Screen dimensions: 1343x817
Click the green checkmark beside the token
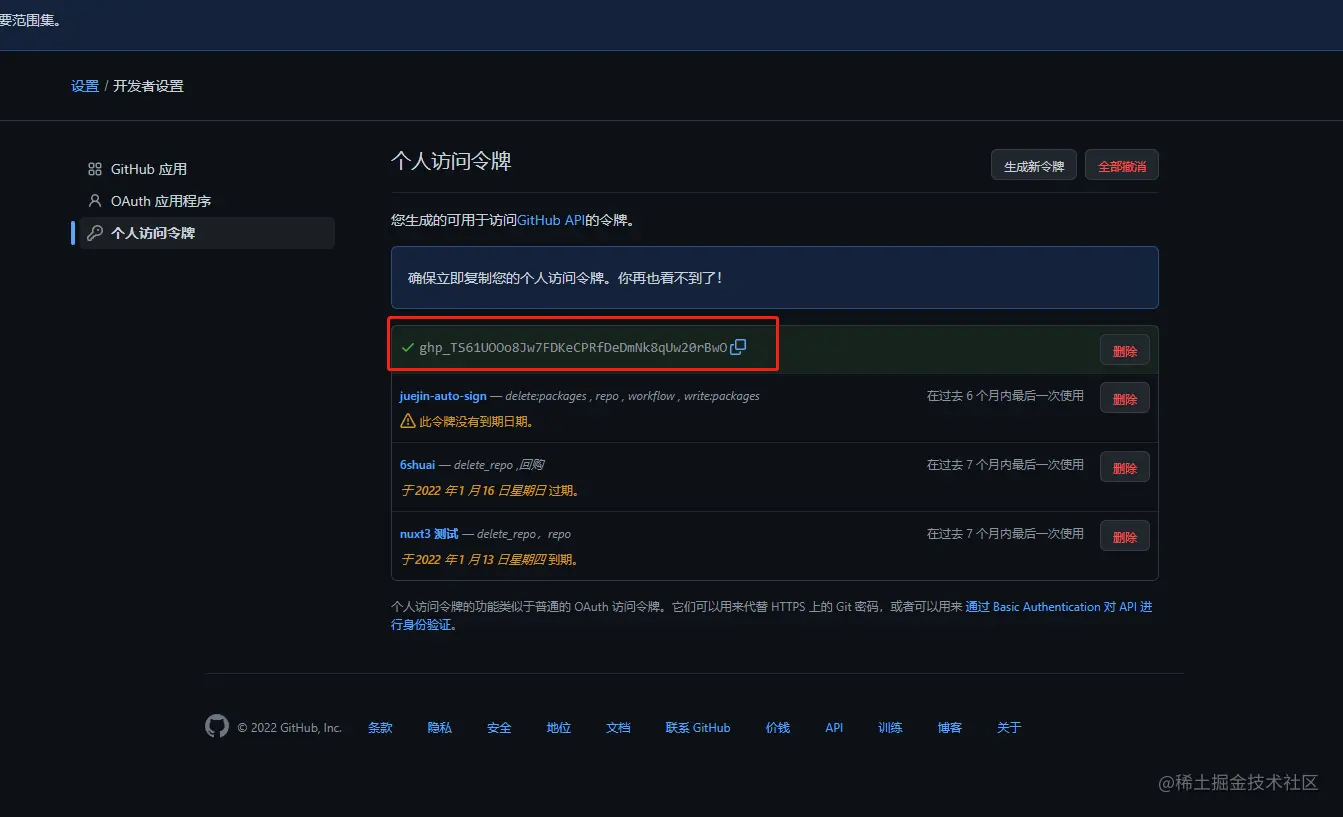click(407, 347)
